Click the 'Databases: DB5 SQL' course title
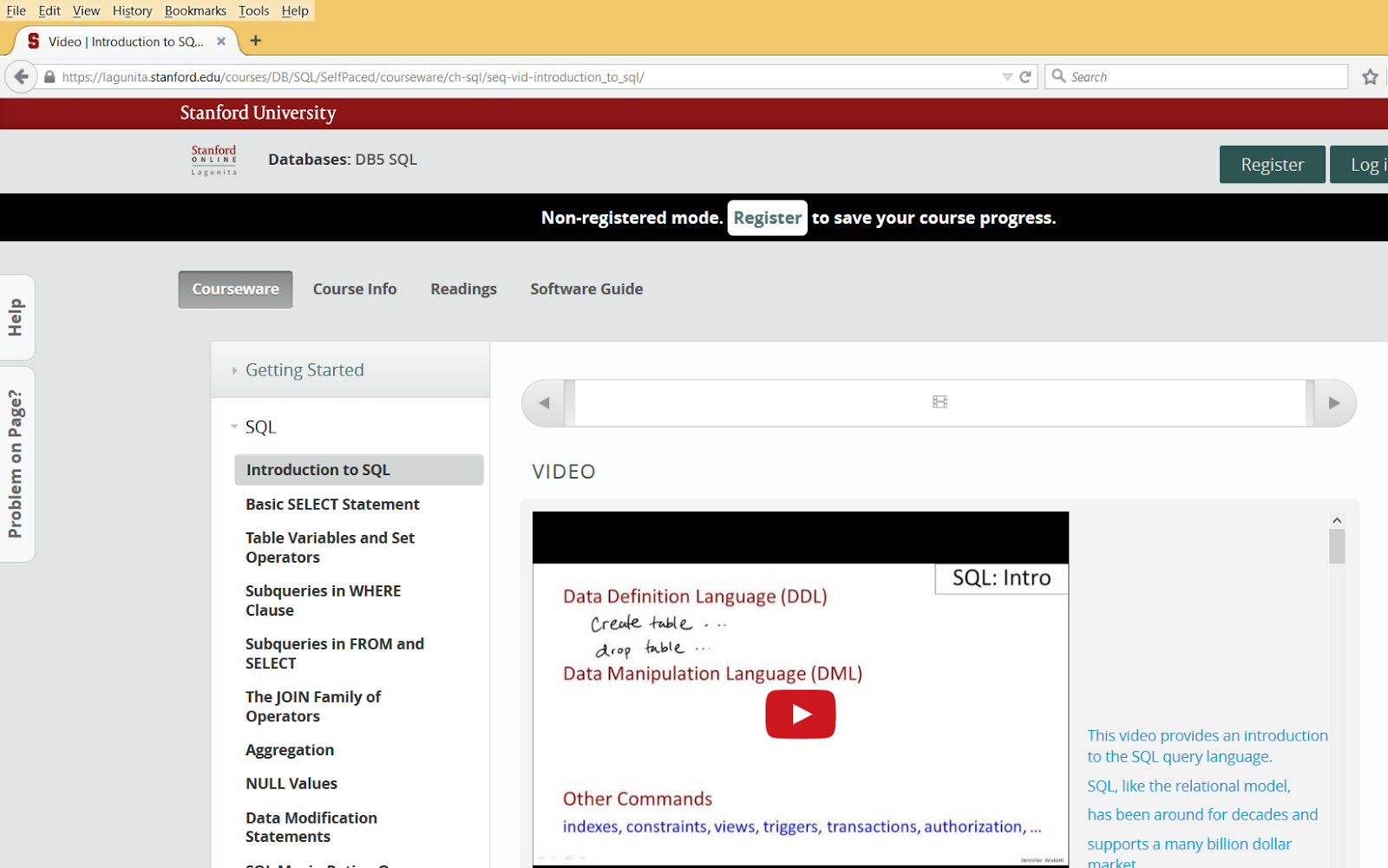Image resolution: width=1388 pixels, height=868 pixels. (x=343, y=160)
